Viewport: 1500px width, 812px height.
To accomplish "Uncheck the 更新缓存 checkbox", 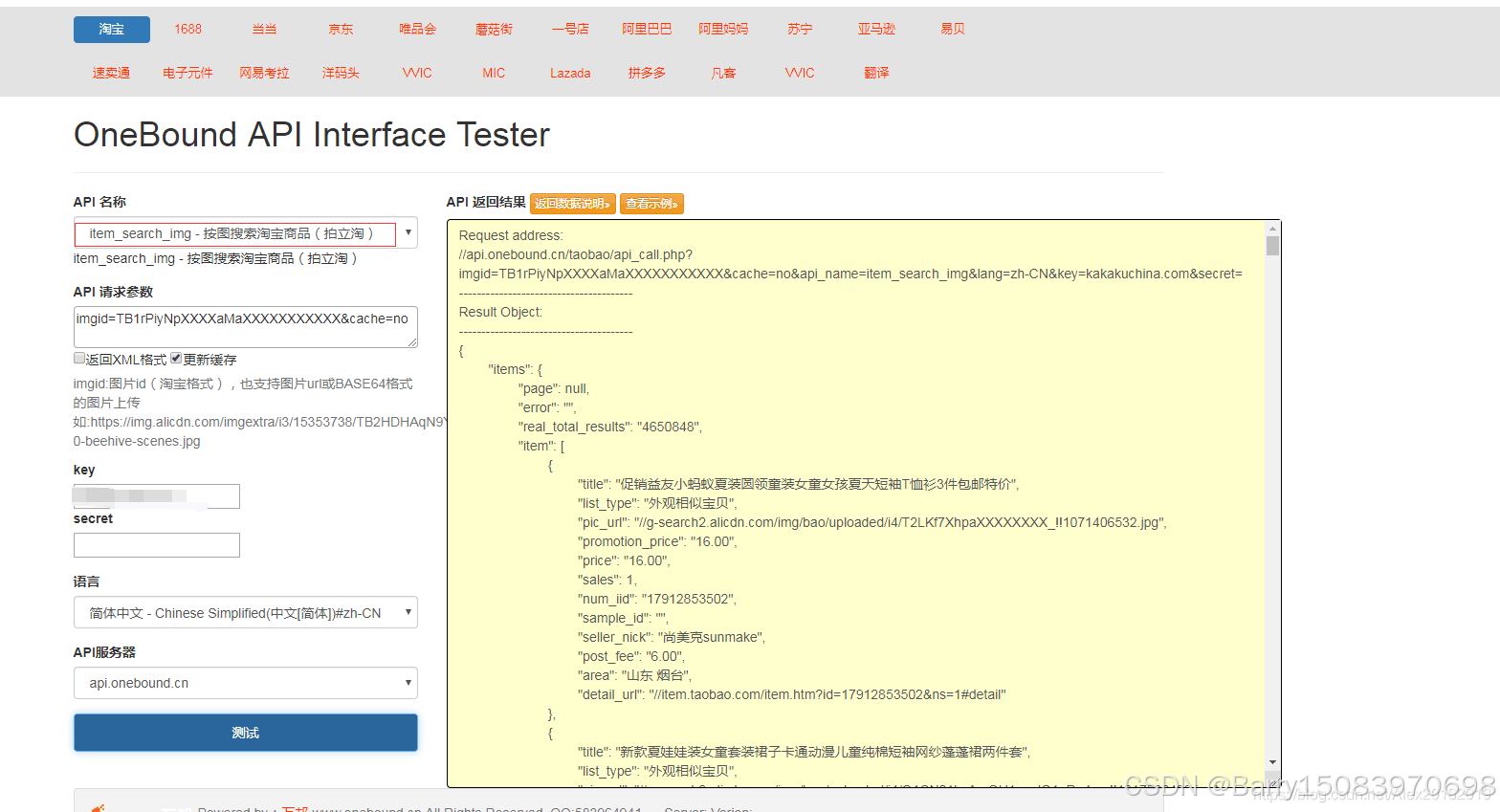I will point(176,359).
